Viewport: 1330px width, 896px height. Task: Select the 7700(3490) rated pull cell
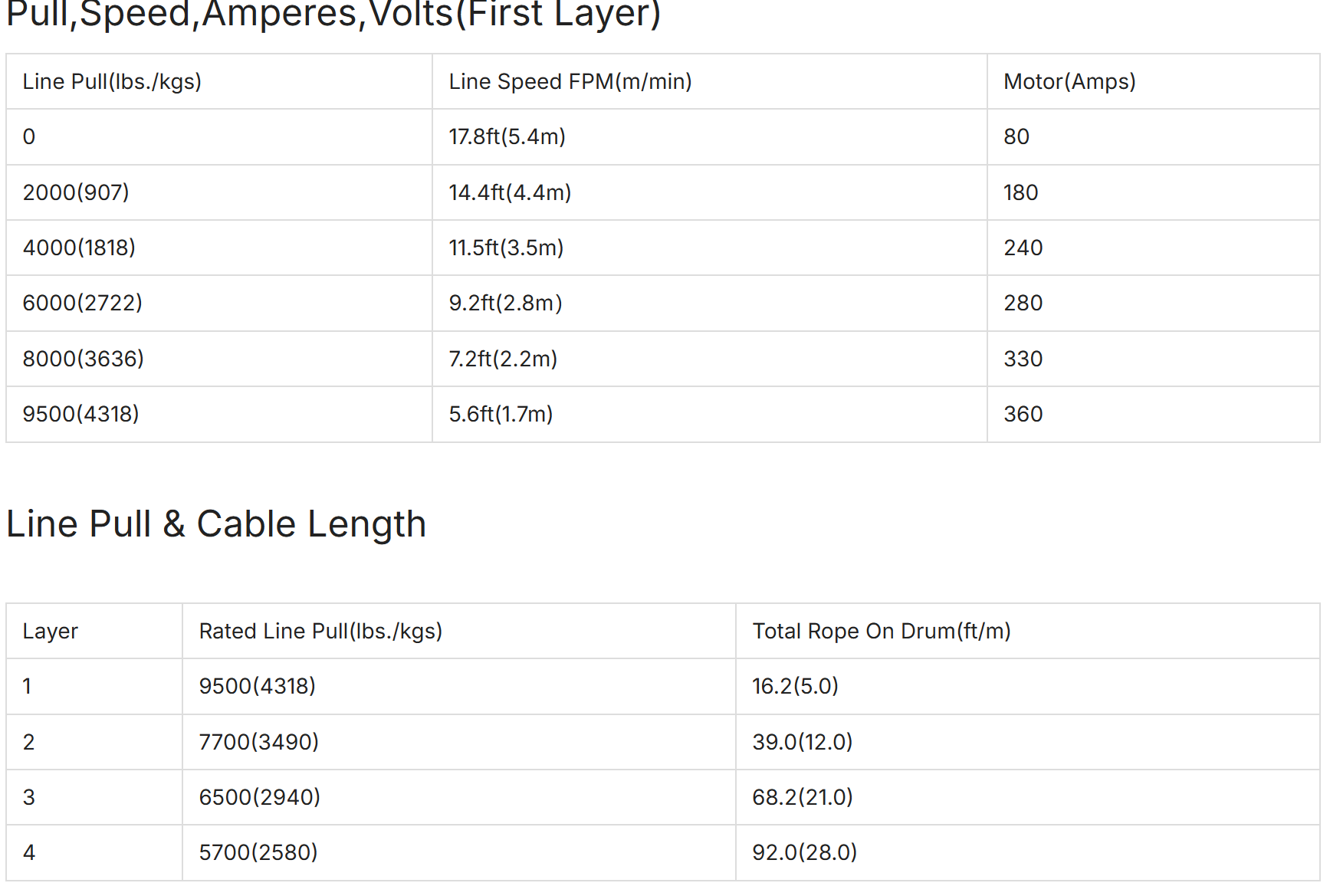pyautogui.click(x=459, y=742)
